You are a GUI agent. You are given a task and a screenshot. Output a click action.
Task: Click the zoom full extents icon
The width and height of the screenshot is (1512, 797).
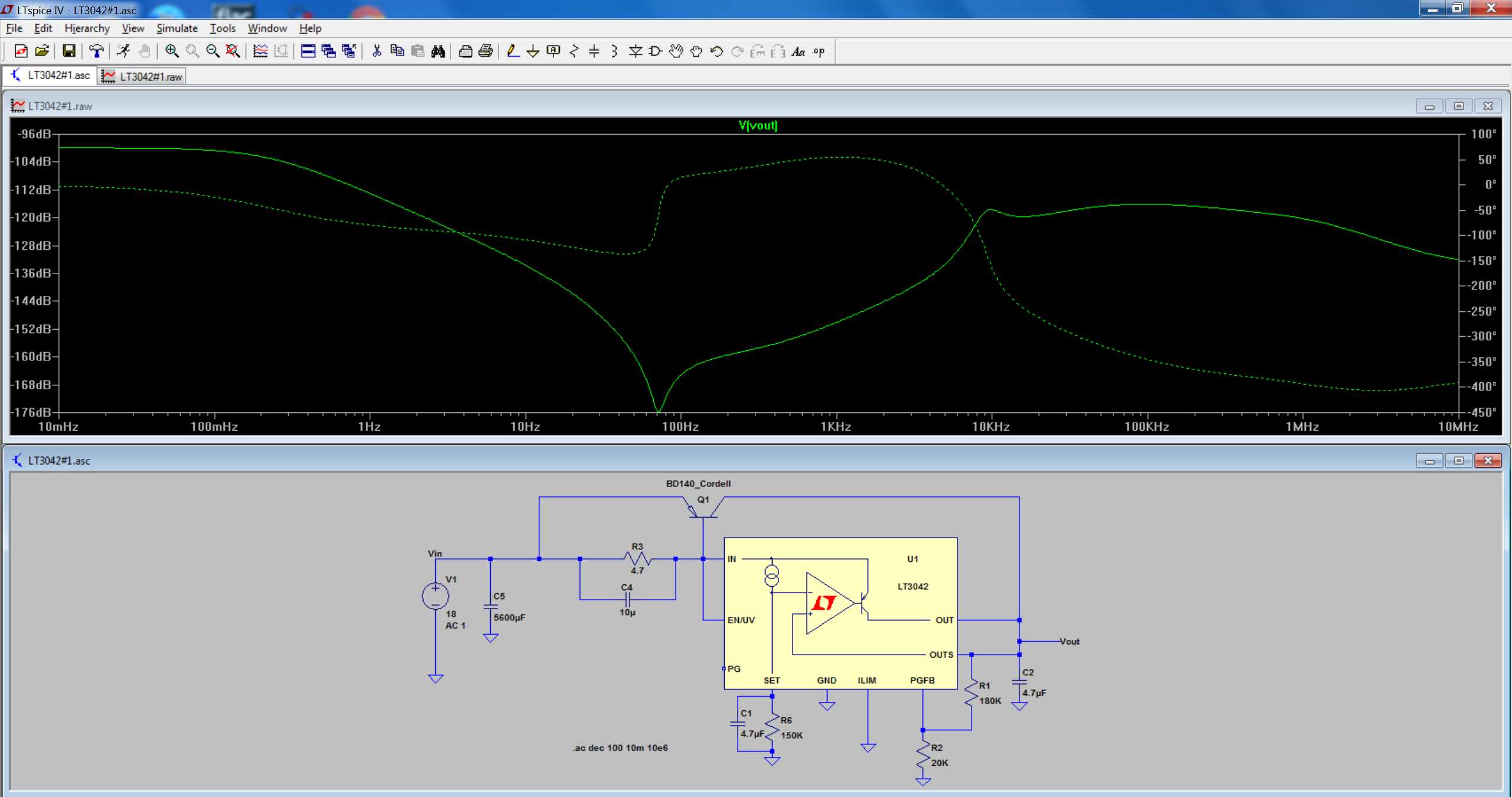[x=233, y=51]
